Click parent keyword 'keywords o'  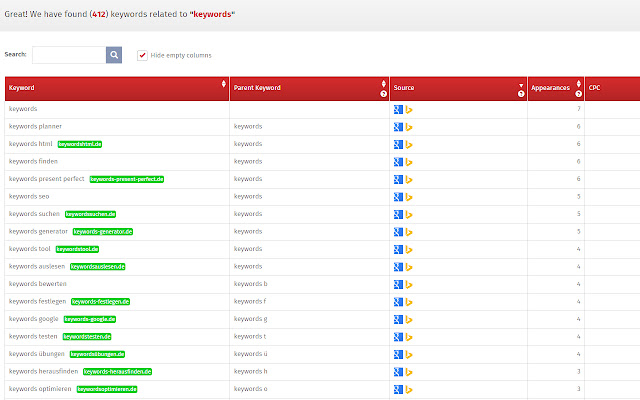251,389
